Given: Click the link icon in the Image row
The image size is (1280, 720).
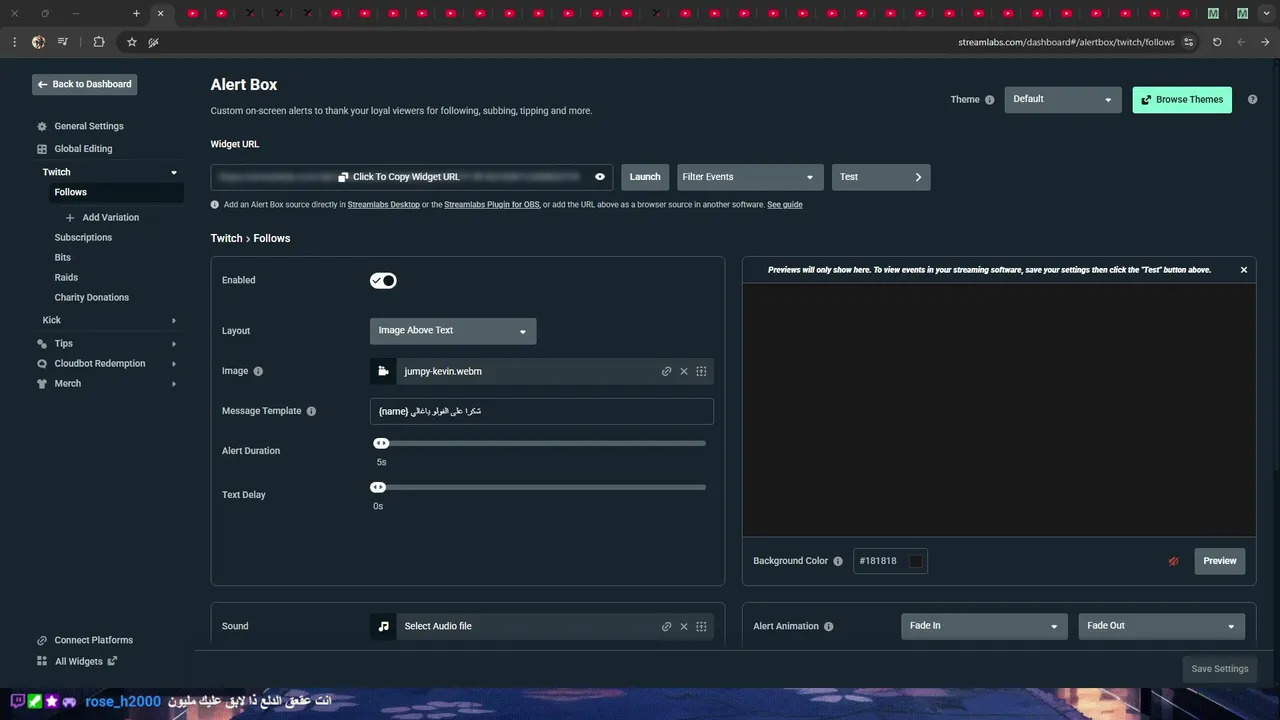Looking at the screenshot, I should [666, 371].
